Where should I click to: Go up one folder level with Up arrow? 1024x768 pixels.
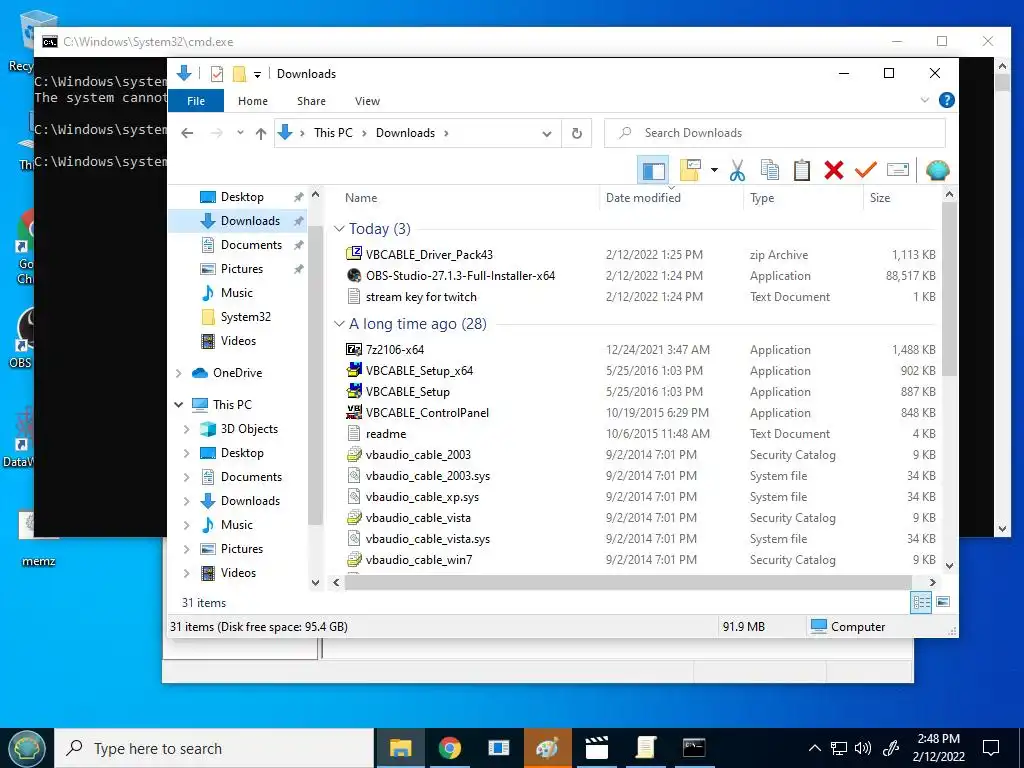tap(261, 133)
